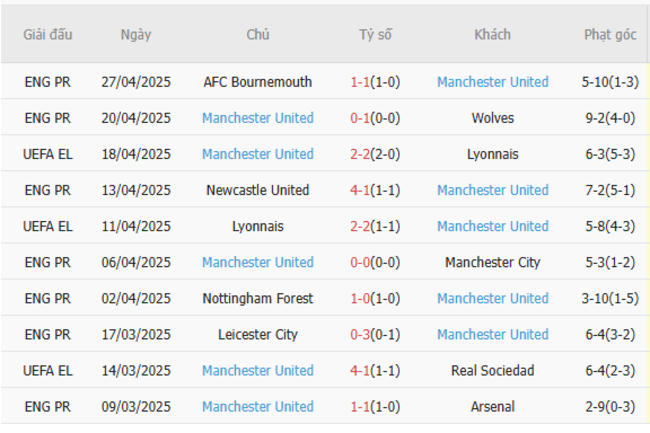Click the Wolves team name
The image size is (650, 433).
click(x=492, y=118)
